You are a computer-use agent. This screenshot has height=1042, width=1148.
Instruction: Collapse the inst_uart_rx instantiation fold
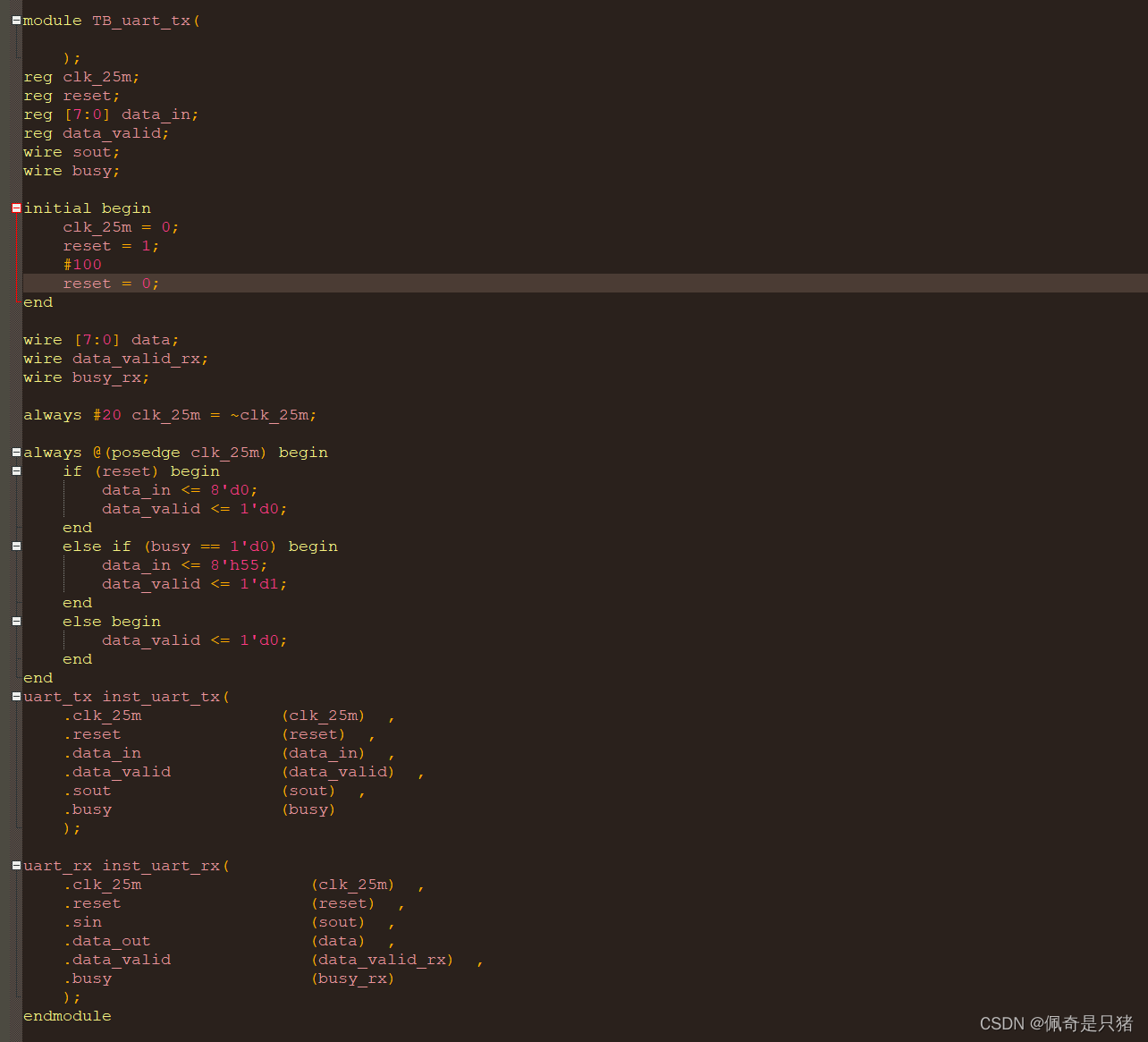click(x=14, y=865)
